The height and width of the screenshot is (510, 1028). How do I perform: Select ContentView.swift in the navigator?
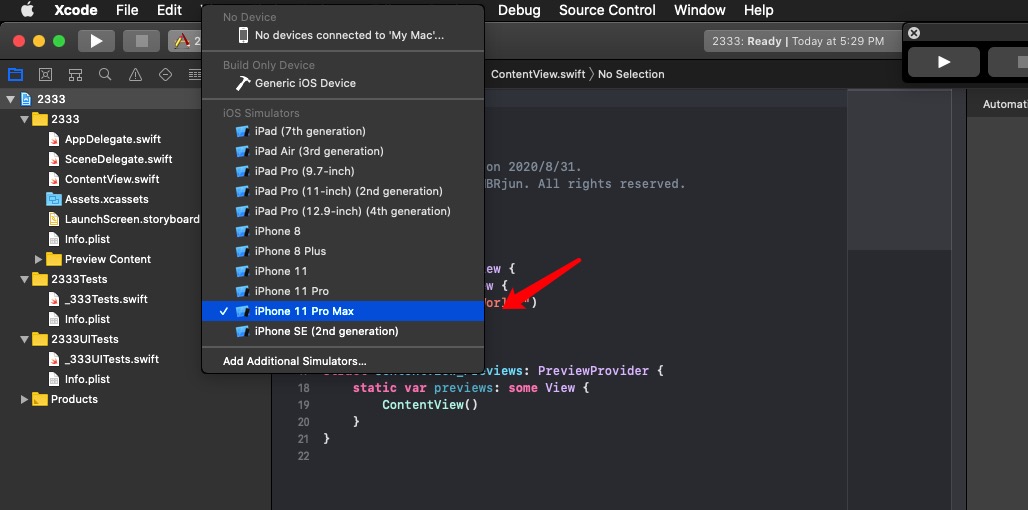pyautogui.click(x=112, y=179)
